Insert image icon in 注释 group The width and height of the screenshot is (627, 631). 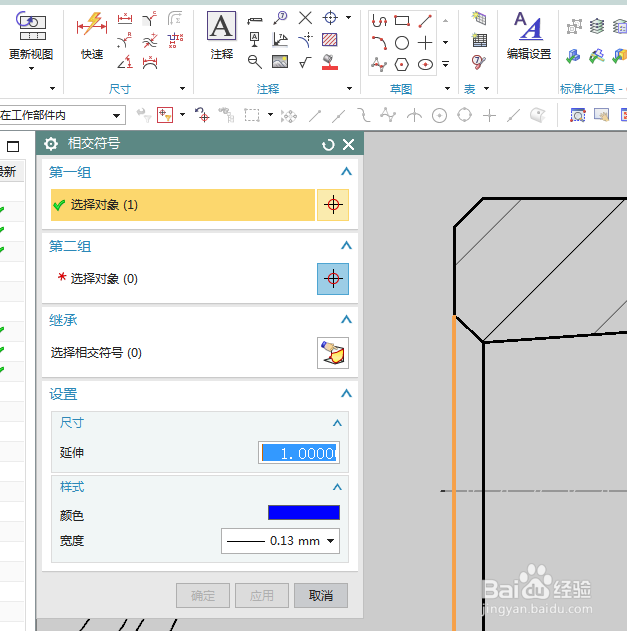pyautogui.click(x=280, y=62)
